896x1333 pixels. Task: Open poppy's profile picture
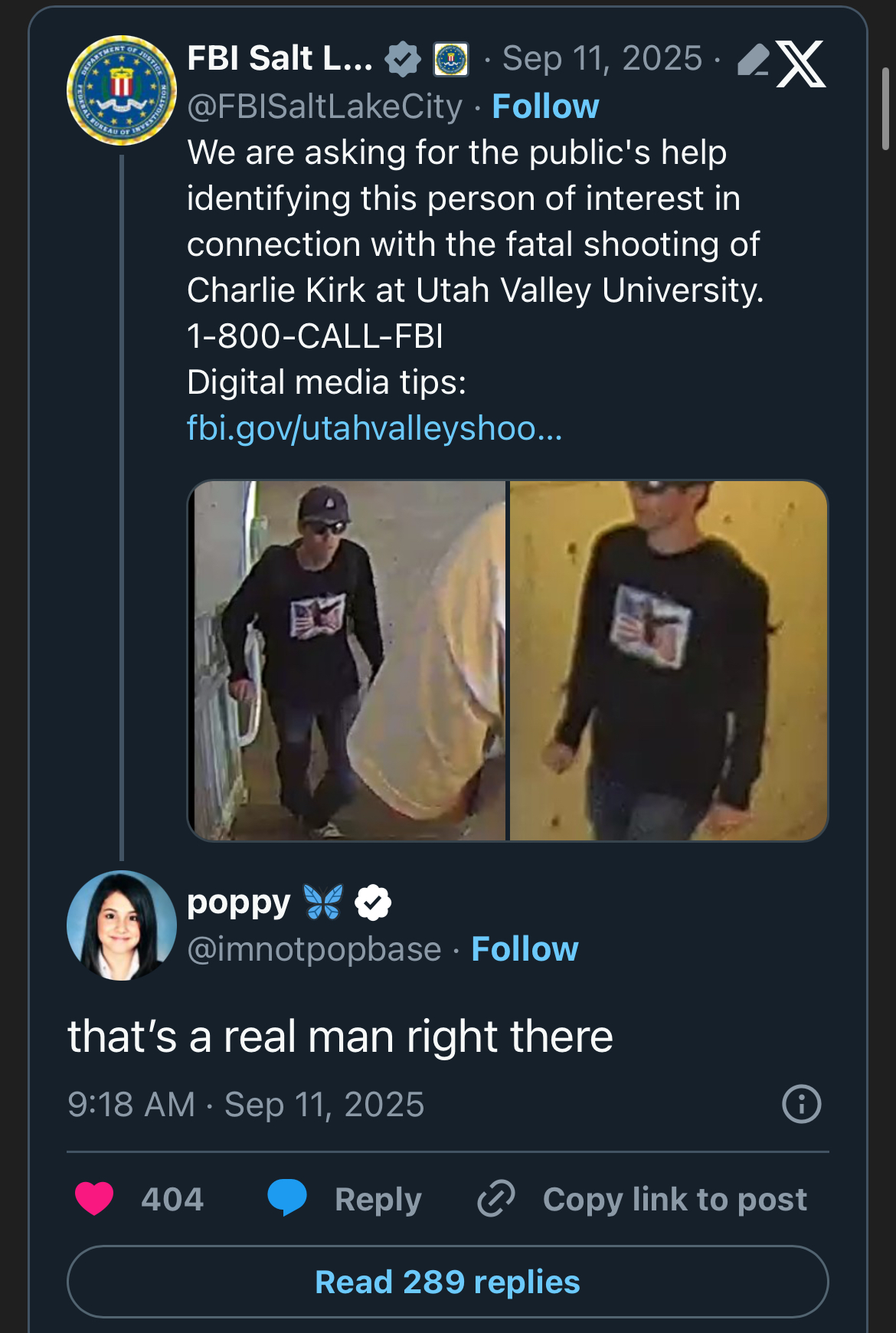(x=122, y=925)
